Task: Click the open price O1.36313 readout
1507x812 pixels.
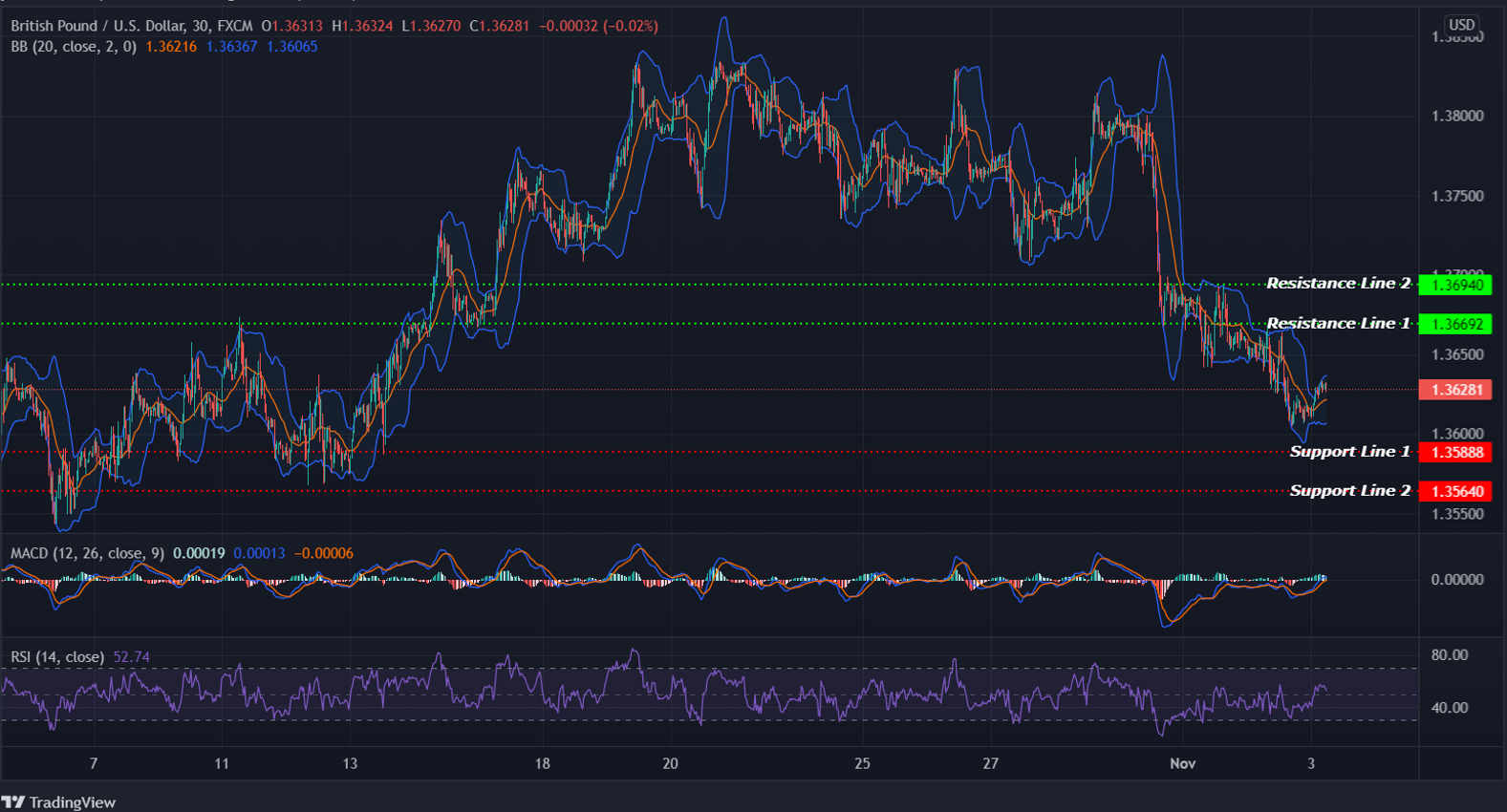Action: click(291, 26)
